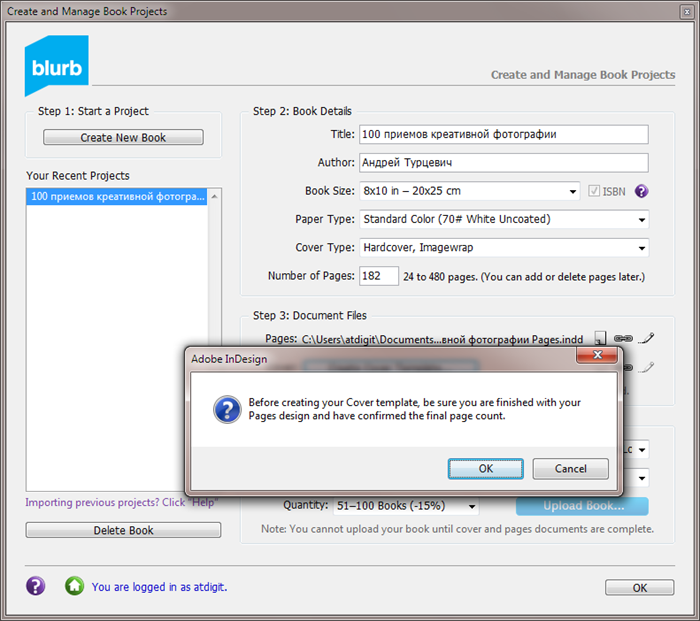Image resolution: width=700 pixels, height=621 pixels.
Task: Click the '24 to 480 pages' hint text
Action: 524,277
